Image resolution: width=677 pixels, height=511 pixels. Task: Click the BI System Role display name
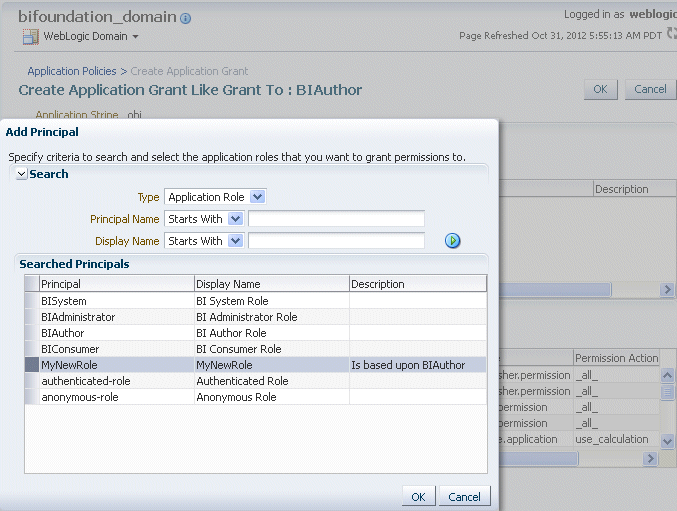click(232, 301)
